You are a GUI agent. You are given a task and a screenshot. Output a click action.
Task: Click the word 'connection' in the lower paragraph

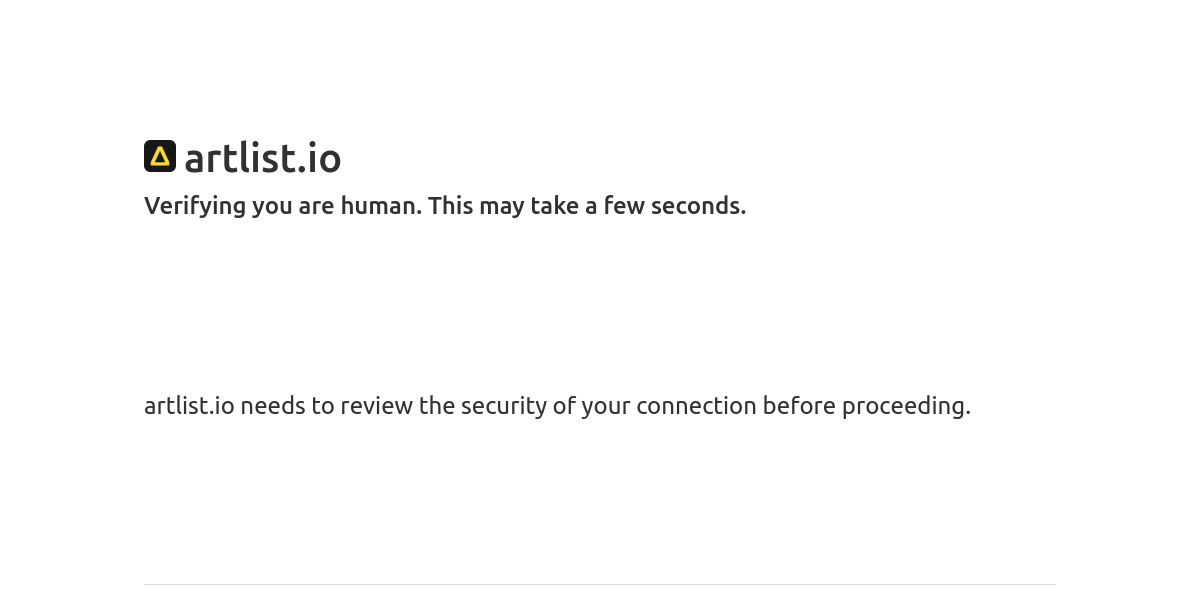tap(696, 405)
